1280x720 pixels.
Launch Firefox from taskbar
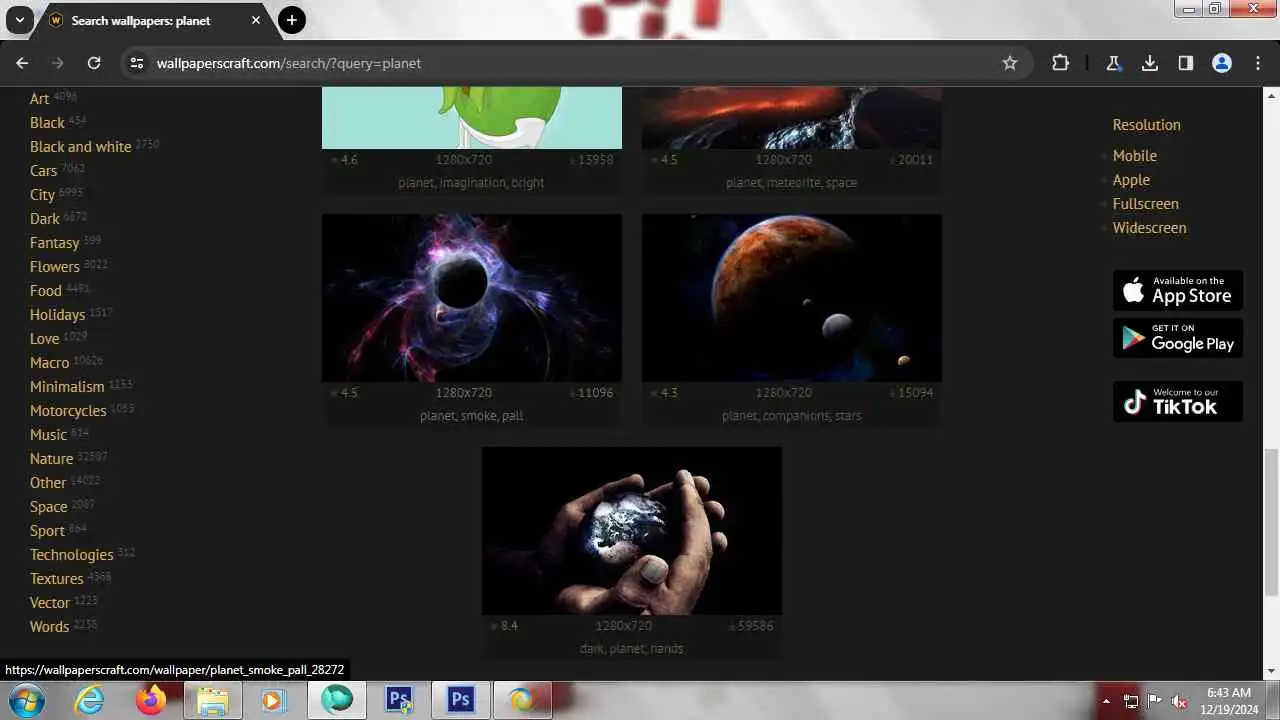[x=151, y=700]
